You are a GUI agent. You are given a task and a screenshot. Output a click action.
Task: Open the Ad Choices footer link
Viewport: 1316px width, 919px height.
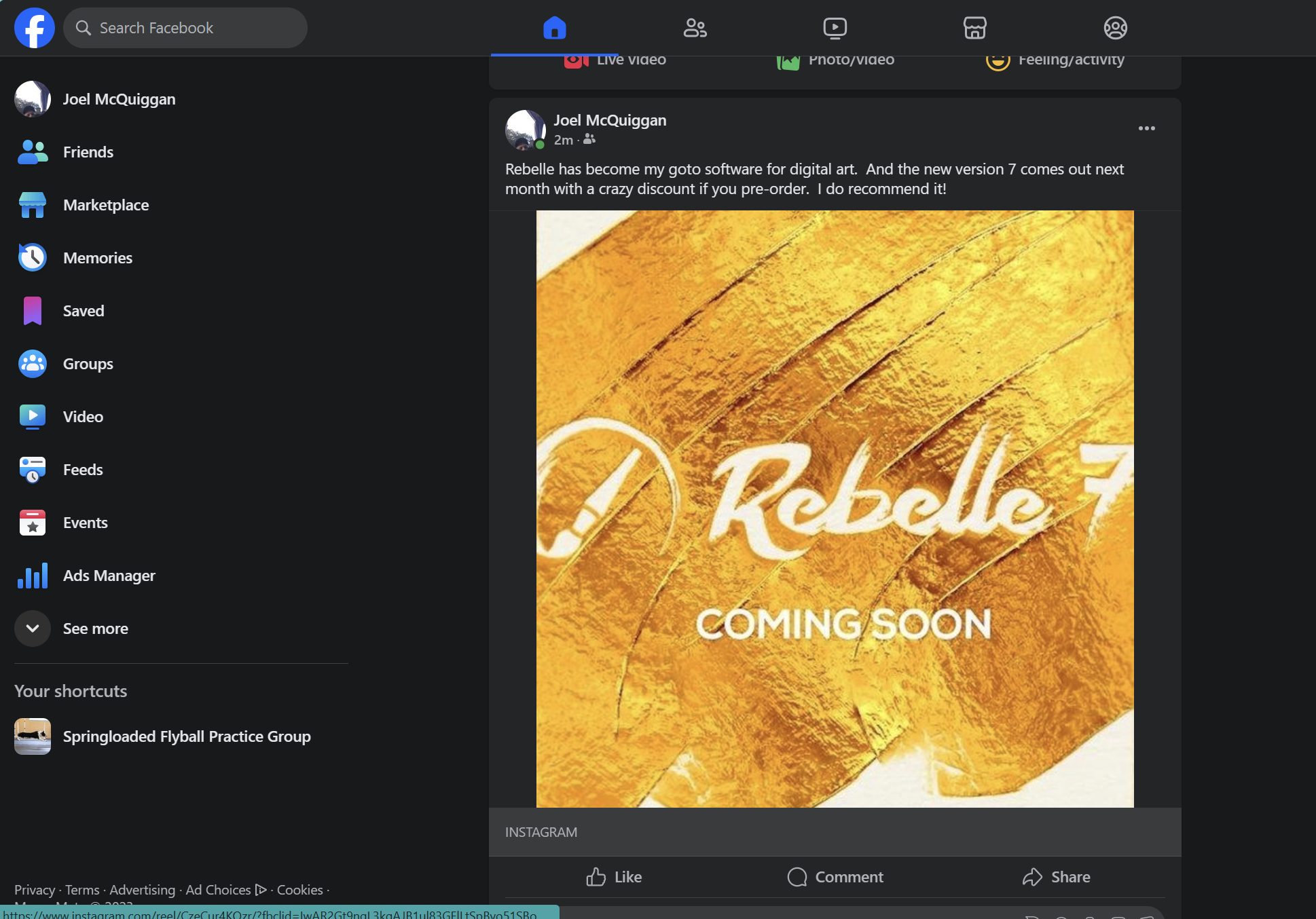click(226, 890)
